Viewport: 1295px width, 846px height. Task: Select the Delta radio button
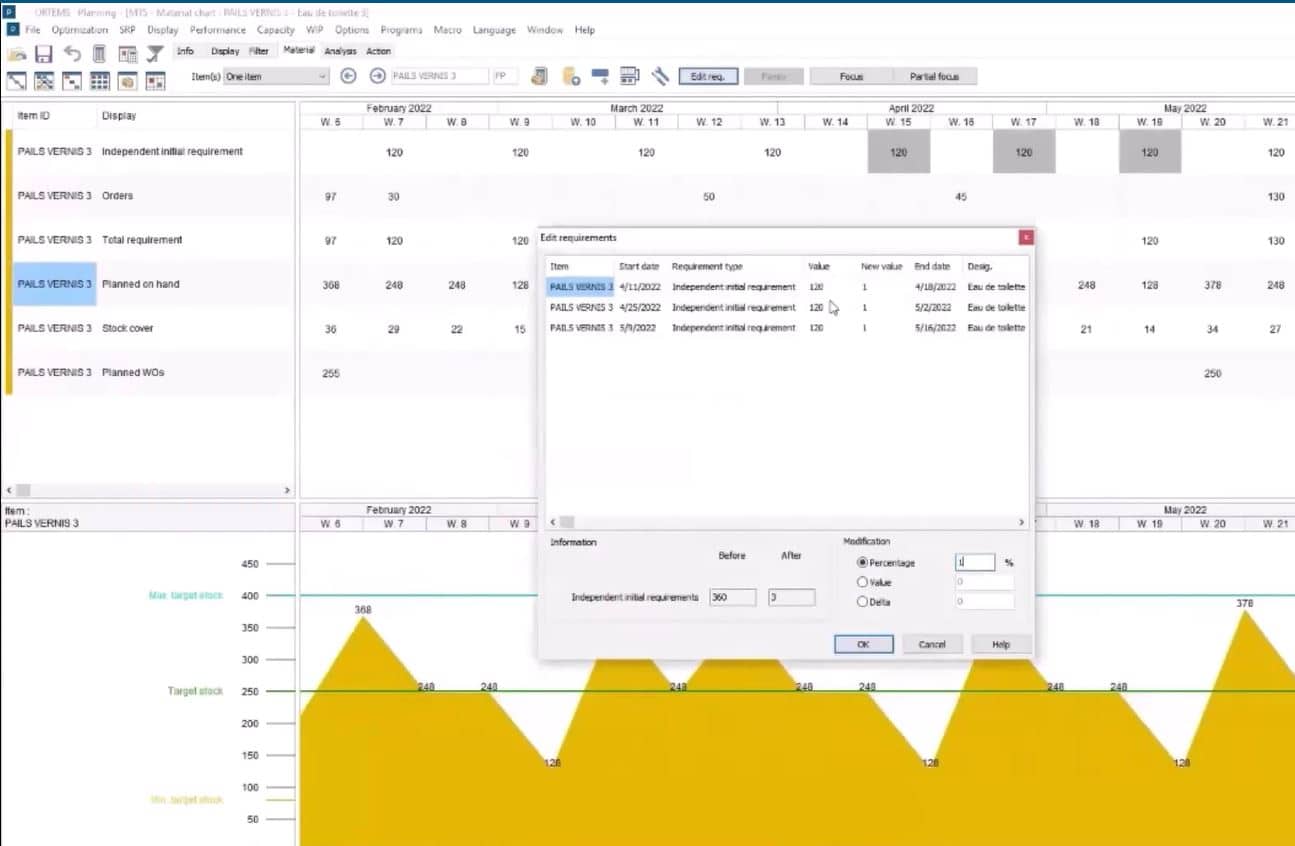point(862,602)
